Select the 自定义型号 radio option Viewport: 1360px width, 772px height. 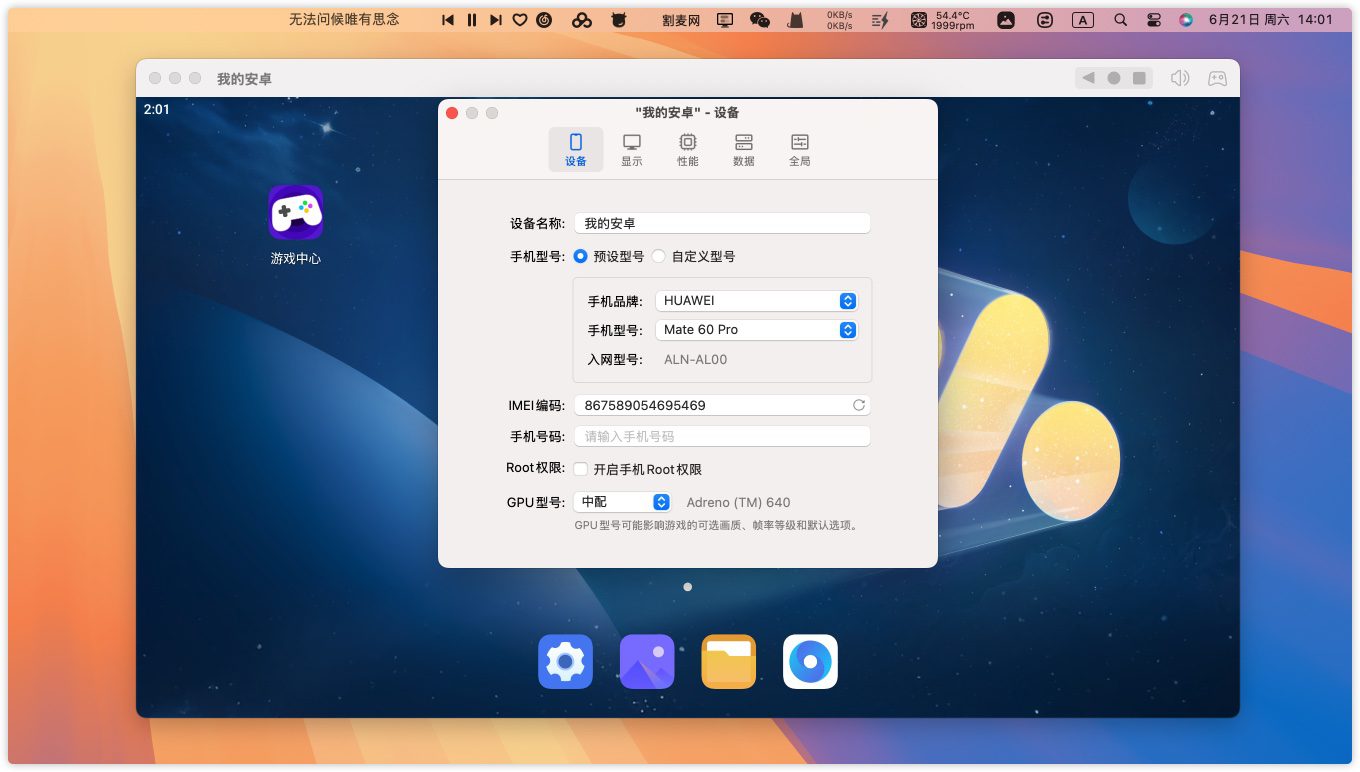click(659, 256)
